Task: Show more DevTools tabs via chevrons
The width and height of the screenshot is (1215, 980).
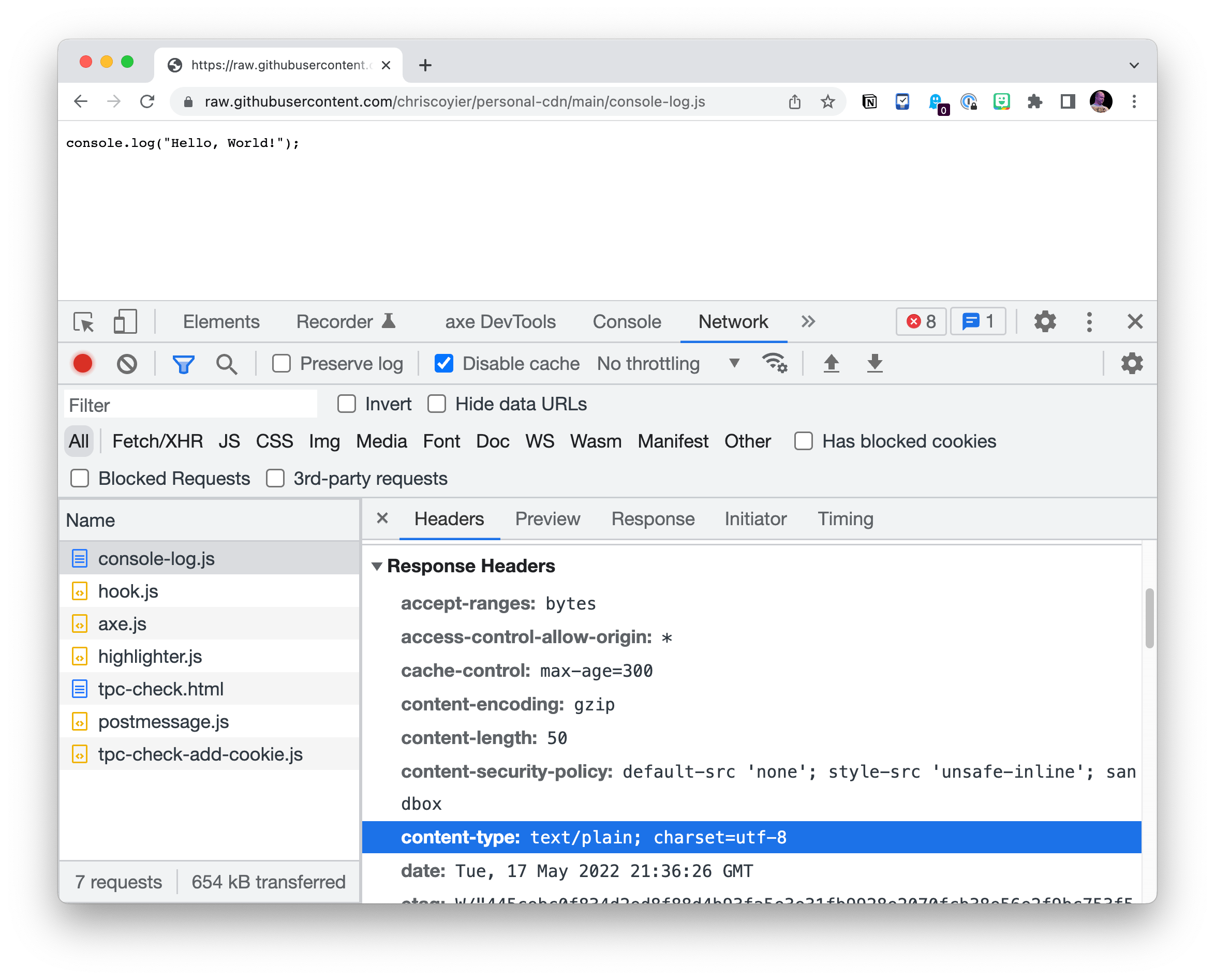Action: tap(808, 322)
